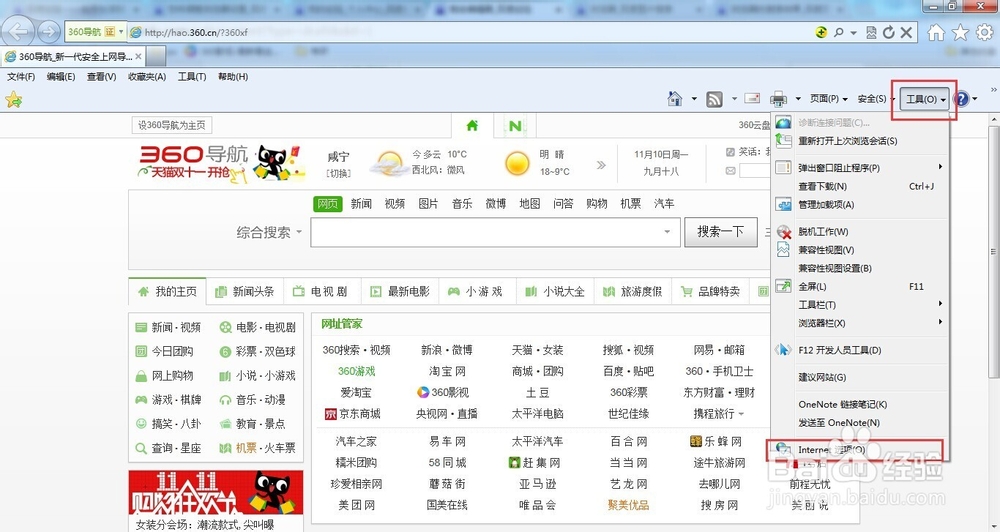Select 管理加载项(A) menu entry
The image size is (1000, 532).
(x=860, y=205)
